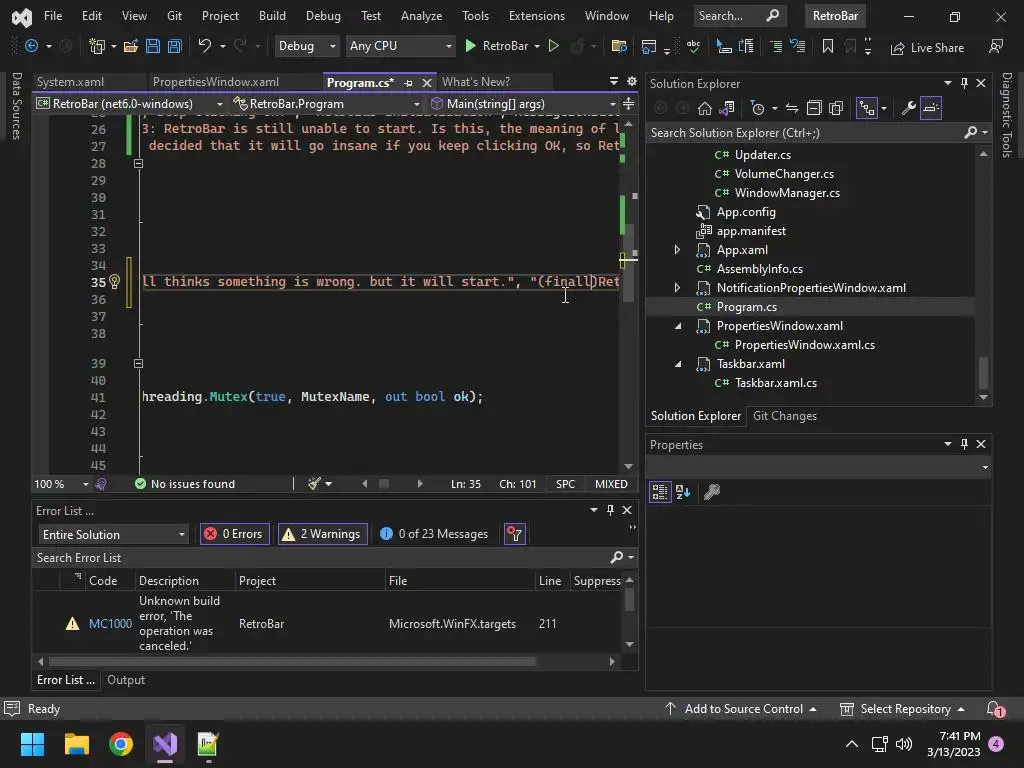Click the New Project toolbar icon
Image resolution: width=1024 pixels, height=768 pixels.
tap(97, 46)
